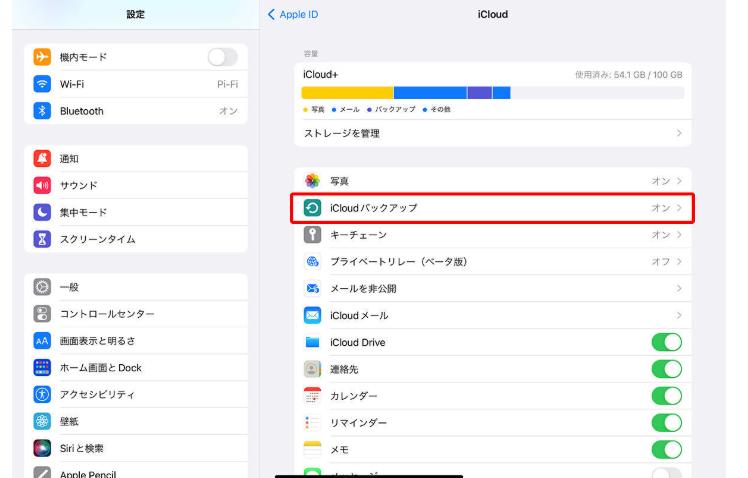Viewport: 748px width, 478px height.
Task: Tap the Wi-Fi network value Pi-Fi
Action: click(x=228, y=84)
